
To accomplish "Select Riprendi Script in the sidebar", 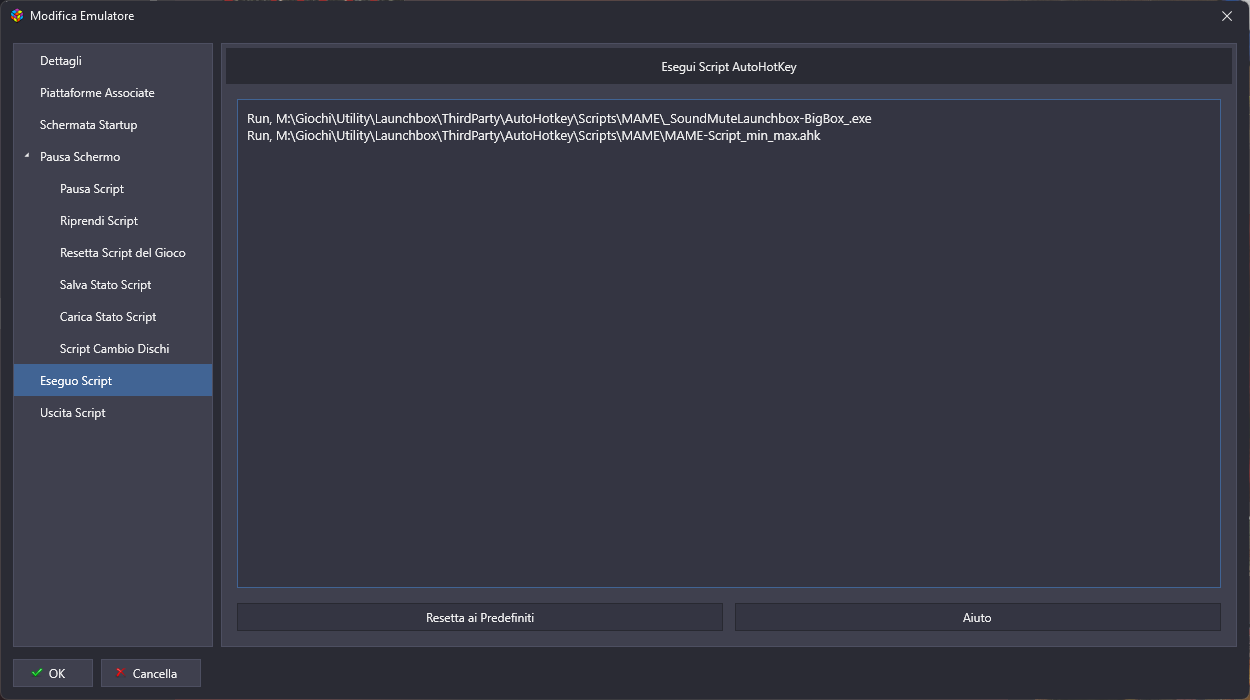I will click(112, 221).
